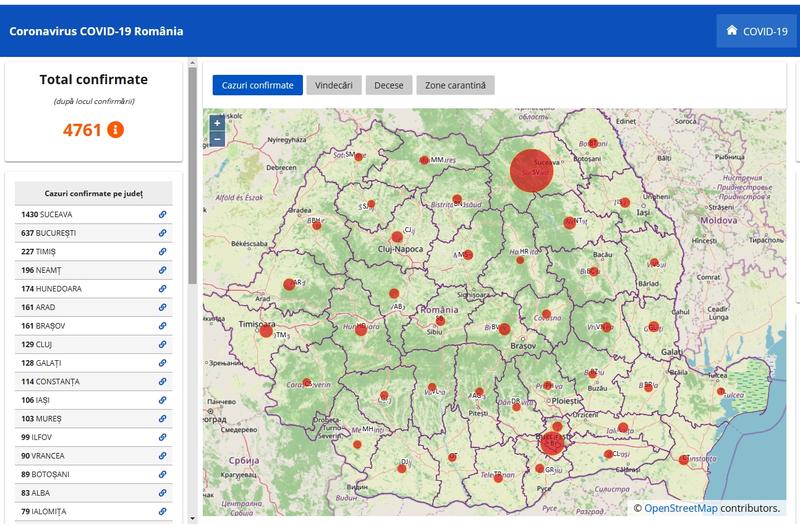Viewport: 800px width, 526px height.
Task: Switch to the Decese tab
Action: click(388, 85)
